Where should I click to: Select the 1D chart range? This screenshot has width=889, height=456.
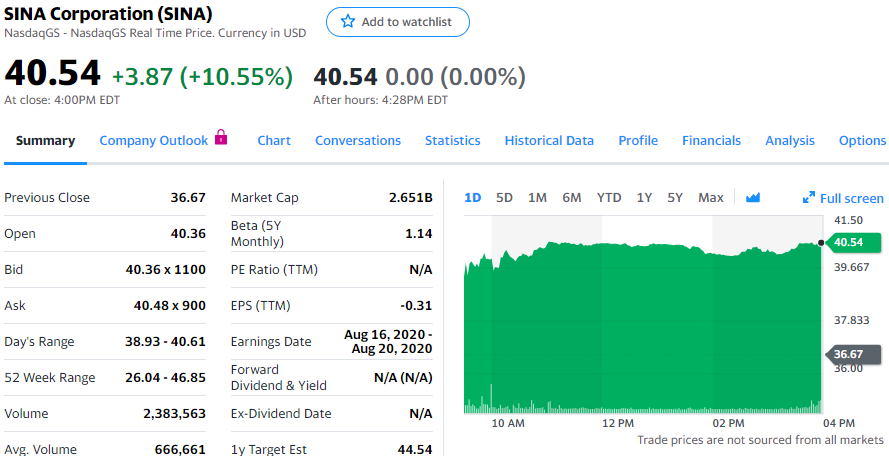[473, 198]
